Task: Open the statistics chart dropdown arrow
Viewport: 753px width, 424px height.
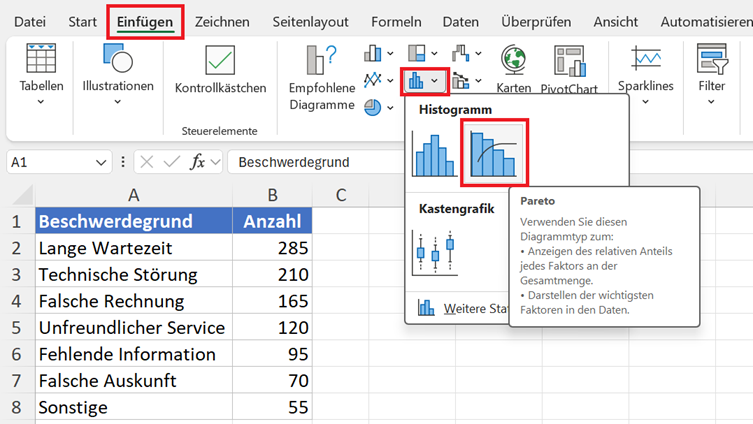Action: click(434, 81)
